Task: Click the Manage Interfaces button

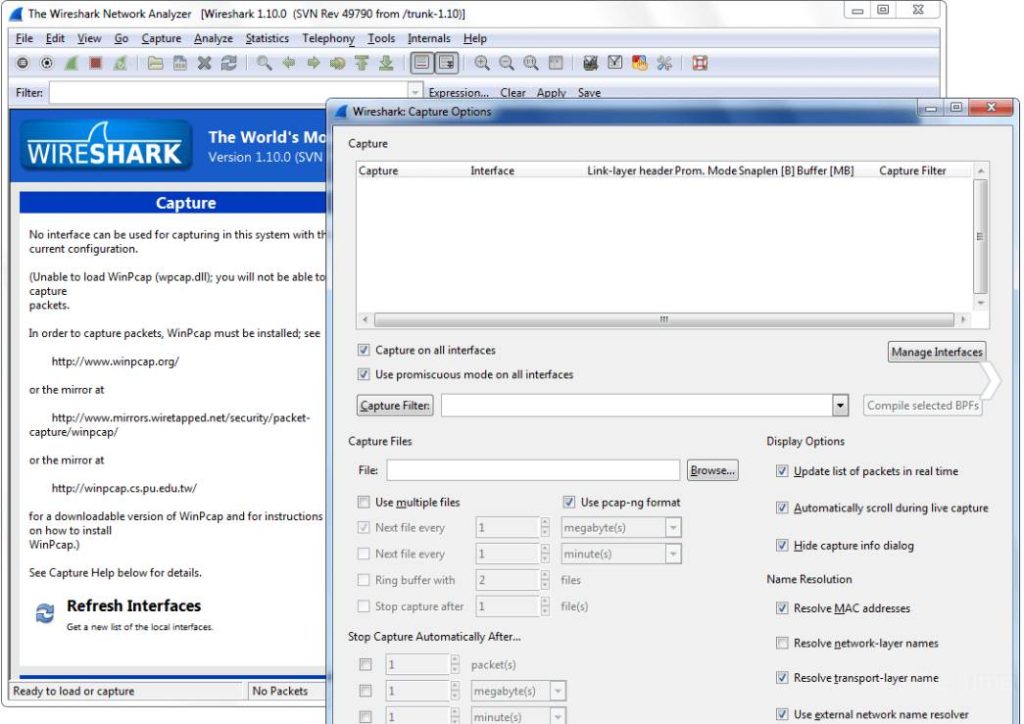Action: [x=937, y=352]
